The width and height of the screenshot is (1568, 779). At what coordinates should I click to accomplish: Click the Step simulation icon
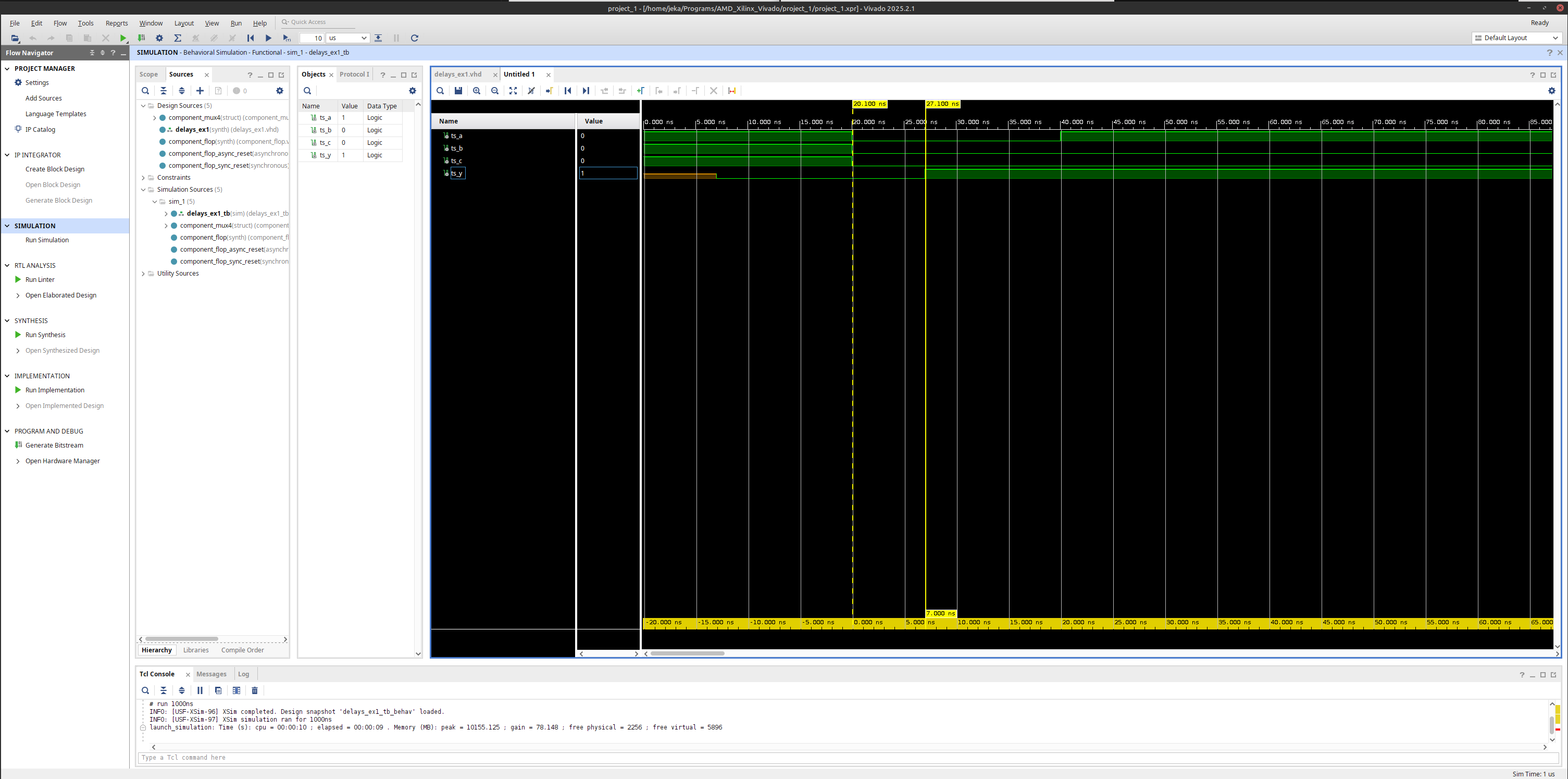378,39
